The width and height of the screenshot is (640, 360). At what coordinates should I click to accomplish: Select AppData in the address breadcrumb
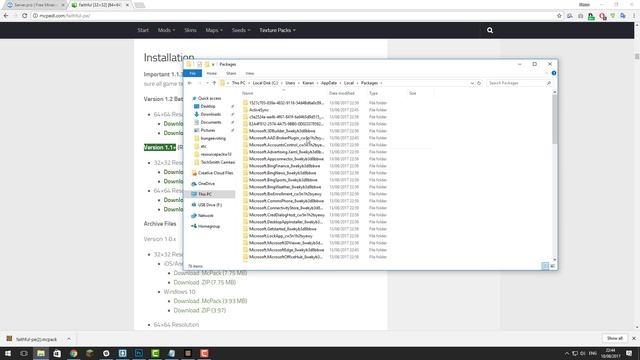(329, 83)
